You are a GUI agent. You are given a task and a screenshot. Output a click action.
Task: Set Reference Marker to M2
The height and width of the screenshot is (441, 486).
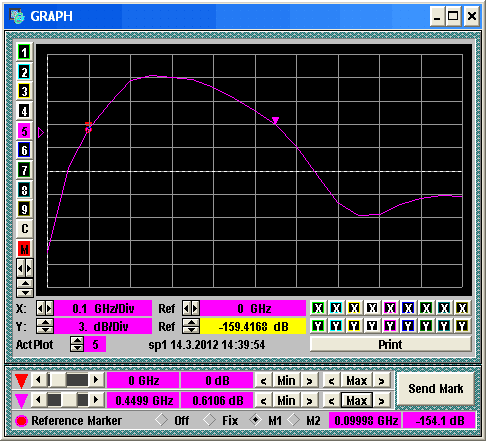(294, 420)
